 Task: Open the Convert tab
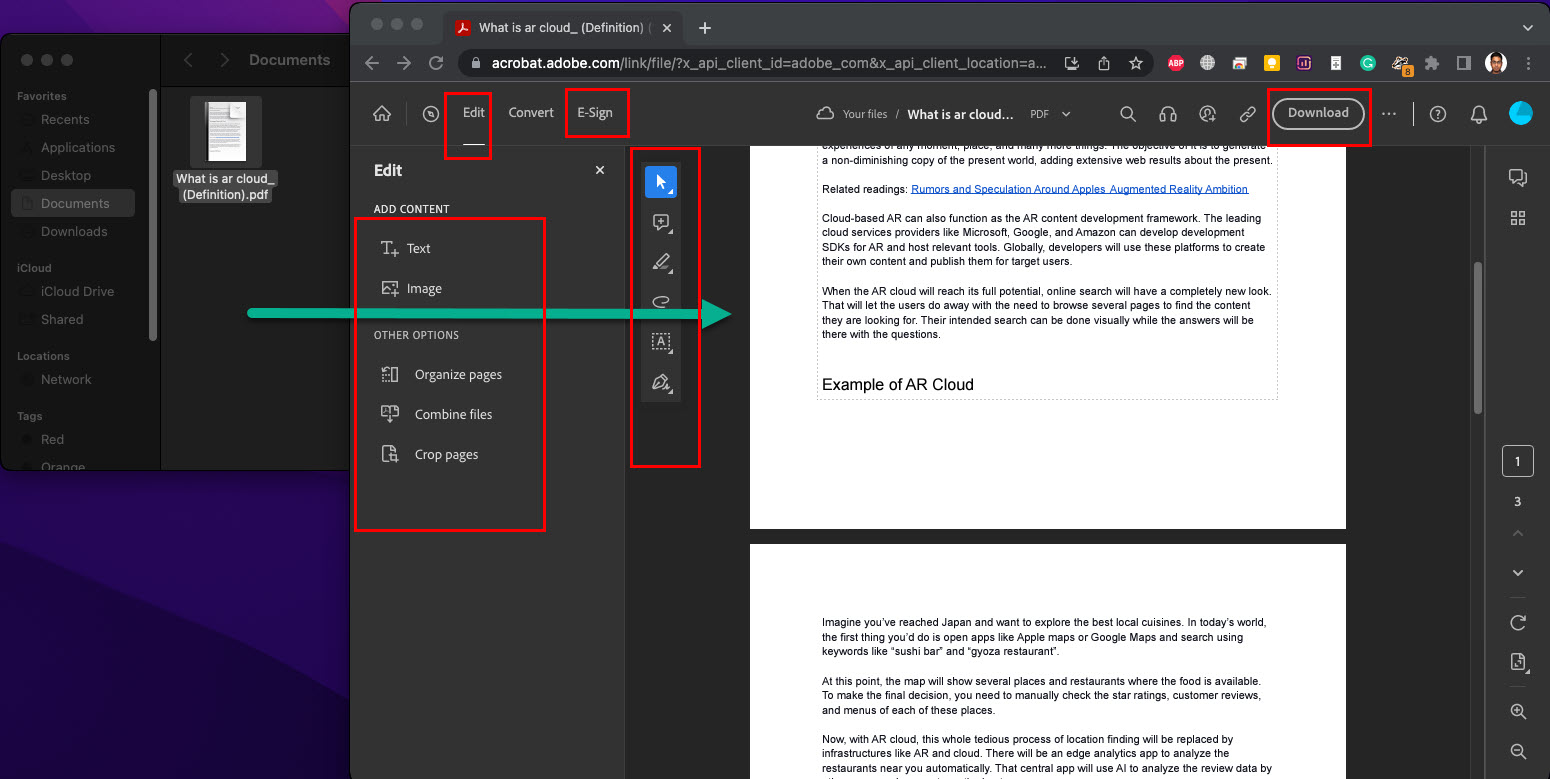point(531,113)
